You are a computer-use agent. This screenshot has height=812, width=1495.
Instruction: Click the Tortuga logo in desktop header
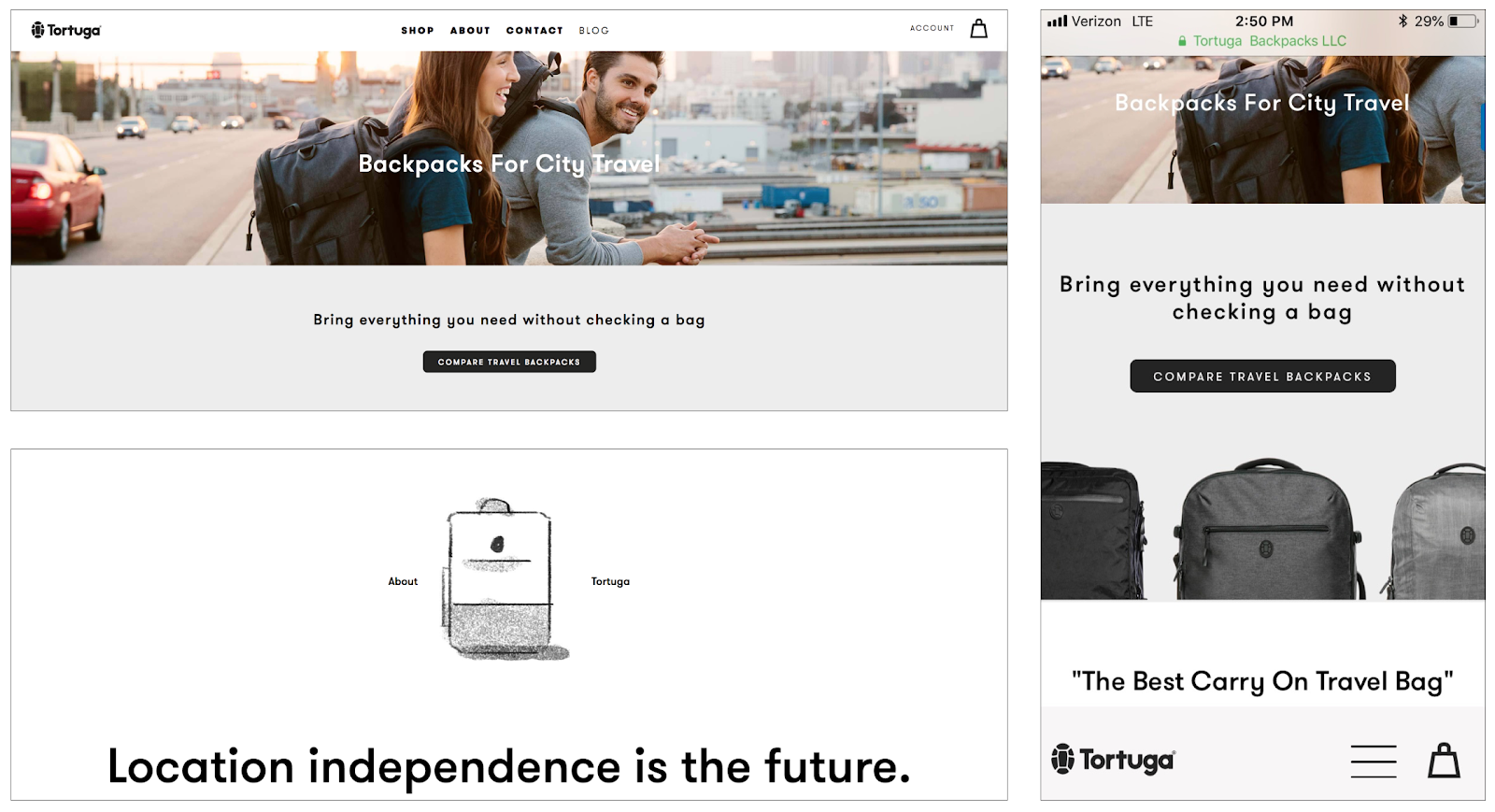(x=65, y=30)
